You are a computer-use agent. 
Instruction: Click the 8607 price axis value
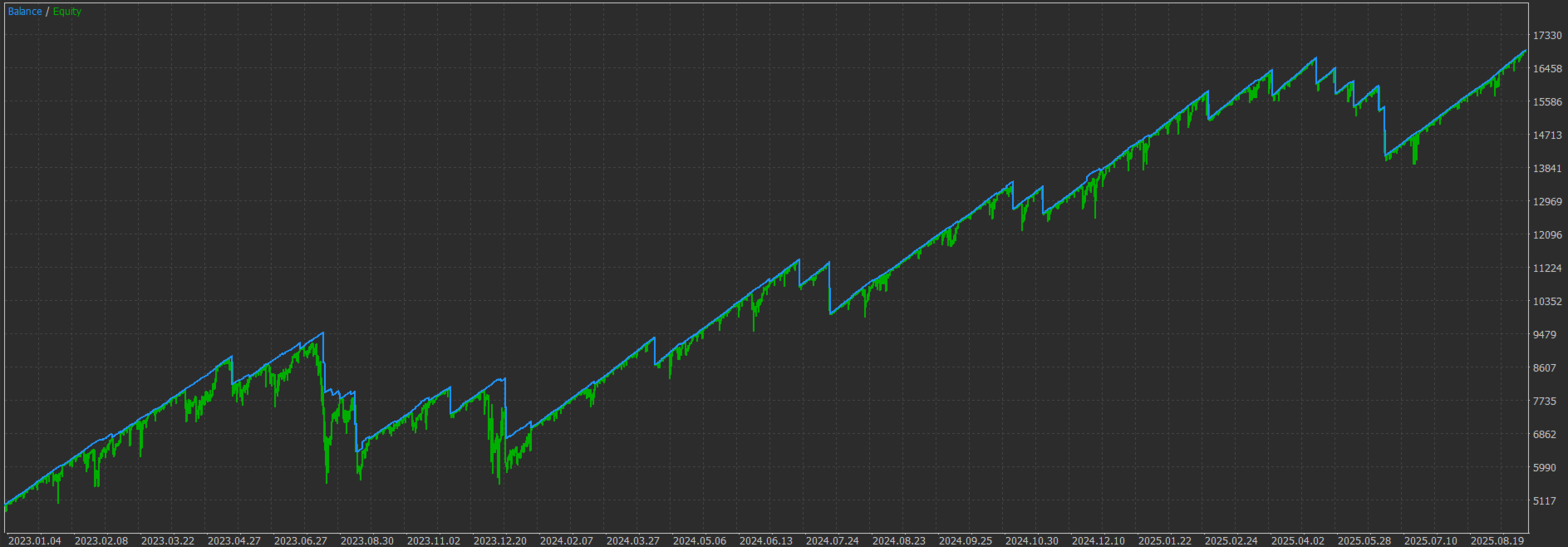point(1545,368)
